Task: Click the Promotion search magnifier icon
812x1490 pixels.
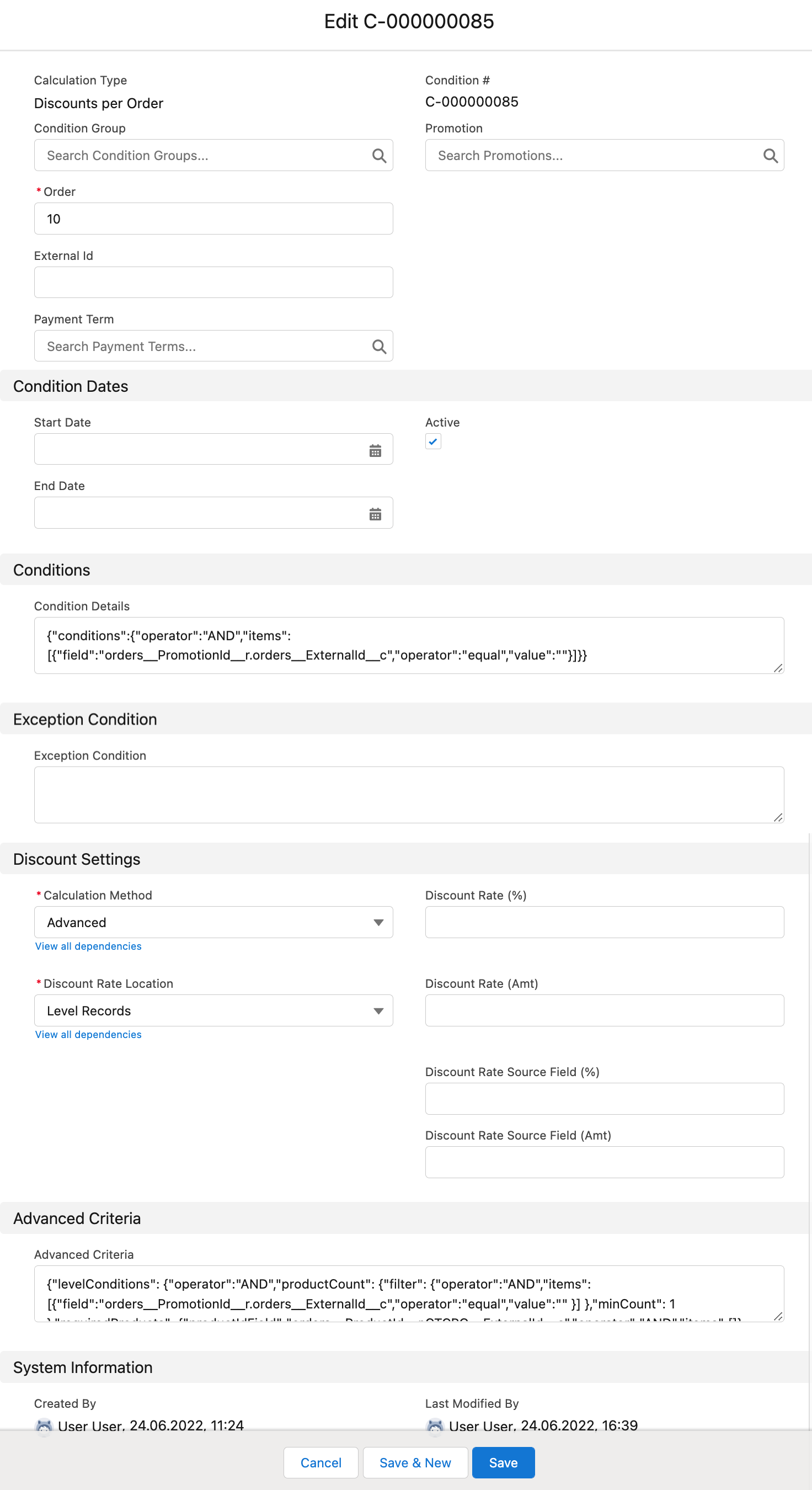Action: click(x=770, y=156)
